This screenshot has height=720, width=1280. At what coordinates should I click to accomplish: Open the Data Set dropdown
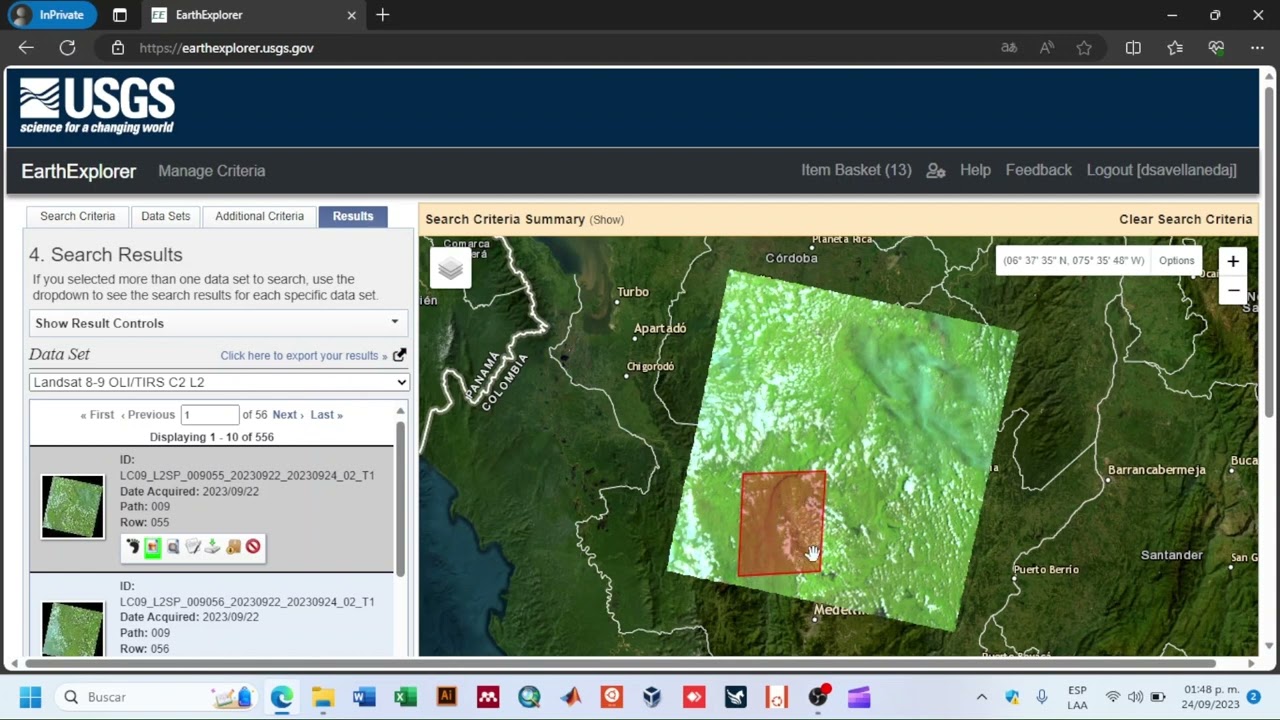tap(219, 382)
